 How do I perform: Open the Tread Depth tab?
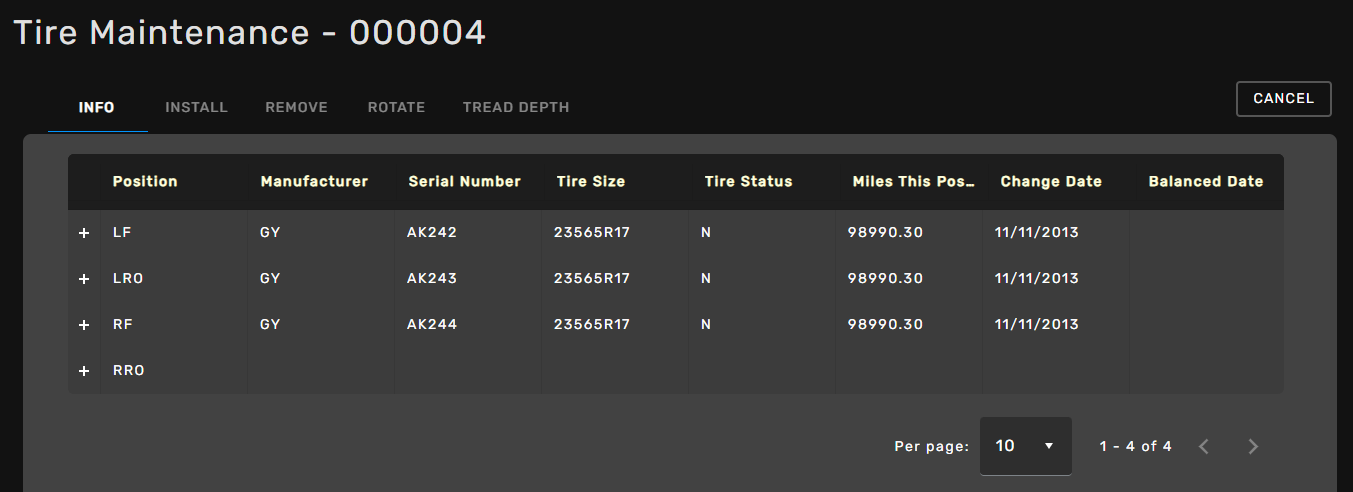[516, 107]
